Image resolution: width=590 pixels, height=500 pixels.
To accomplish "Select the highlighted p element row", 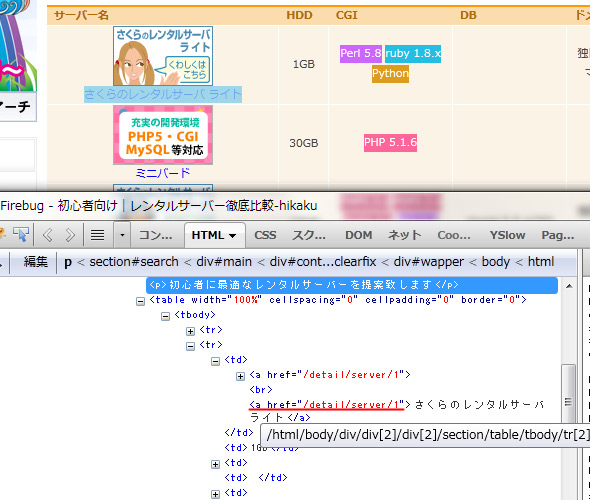I will click(352, 285).
